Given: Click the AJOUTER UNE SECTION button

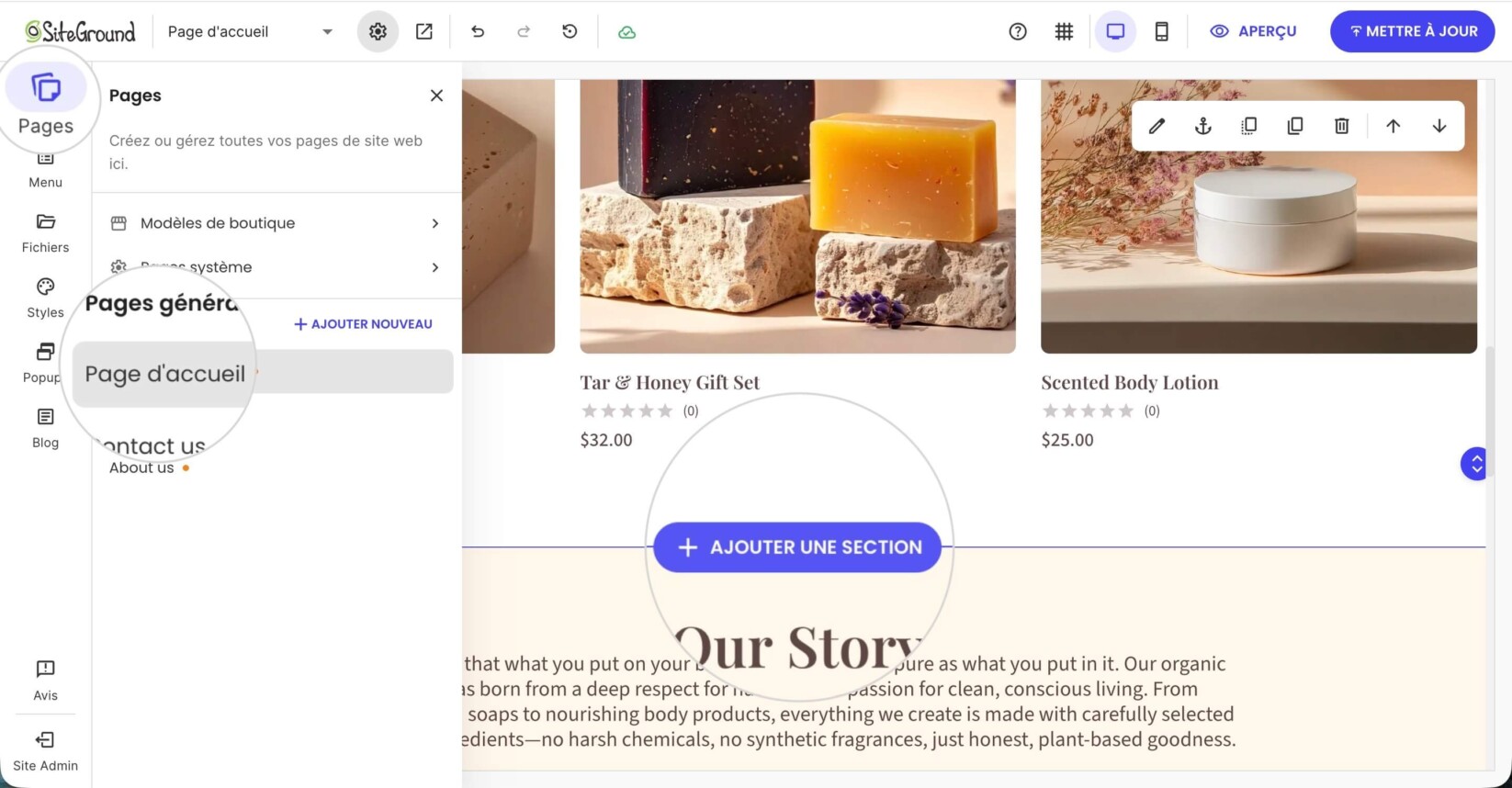Looking at the screenshot, I should click(x=797, y=547).
